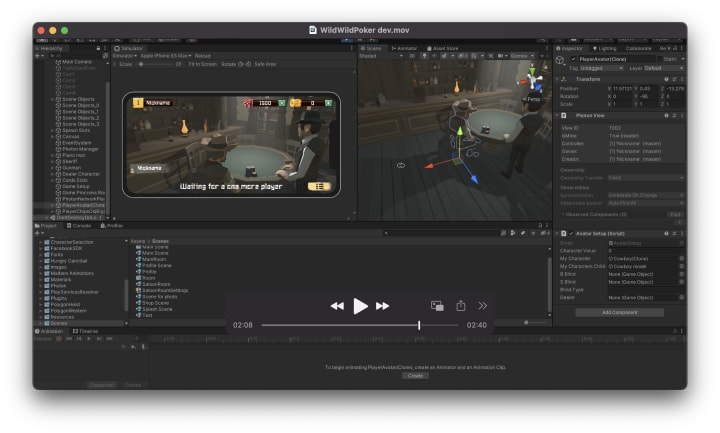The image size is (720, 433).
Task: Open the Observable Search dropdown
Action: [x=646, y=203]
